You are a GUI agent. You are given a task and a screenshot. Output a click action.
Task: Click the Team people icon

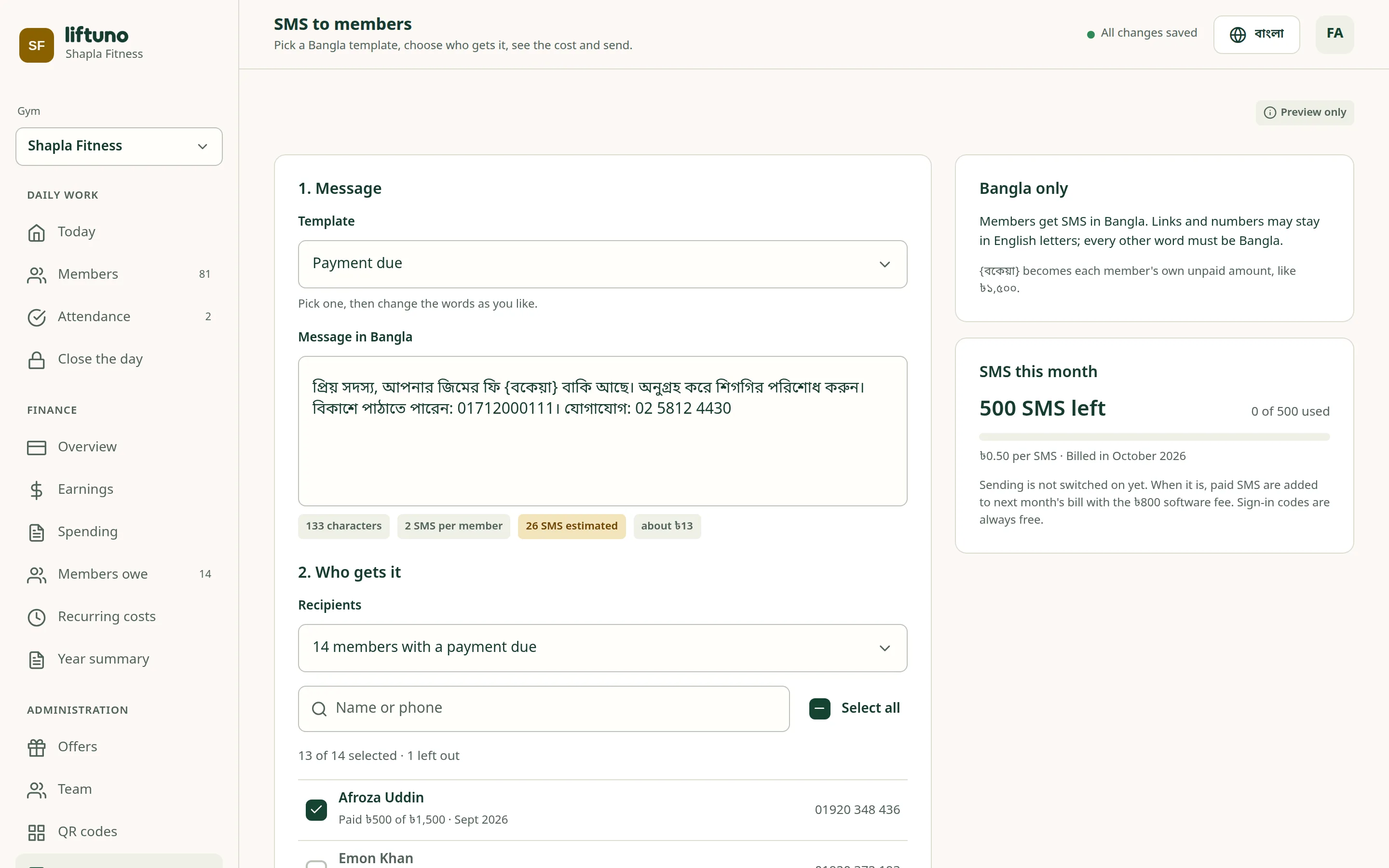click(x=37, y=790)
